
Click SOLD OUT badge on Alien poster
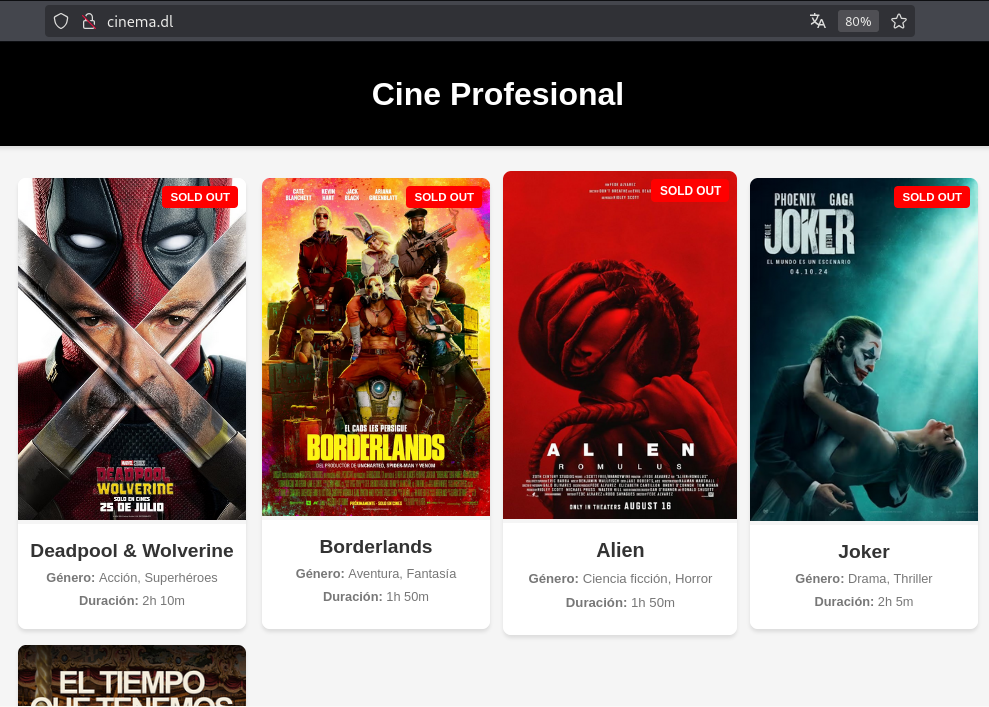tap(690, 190)
